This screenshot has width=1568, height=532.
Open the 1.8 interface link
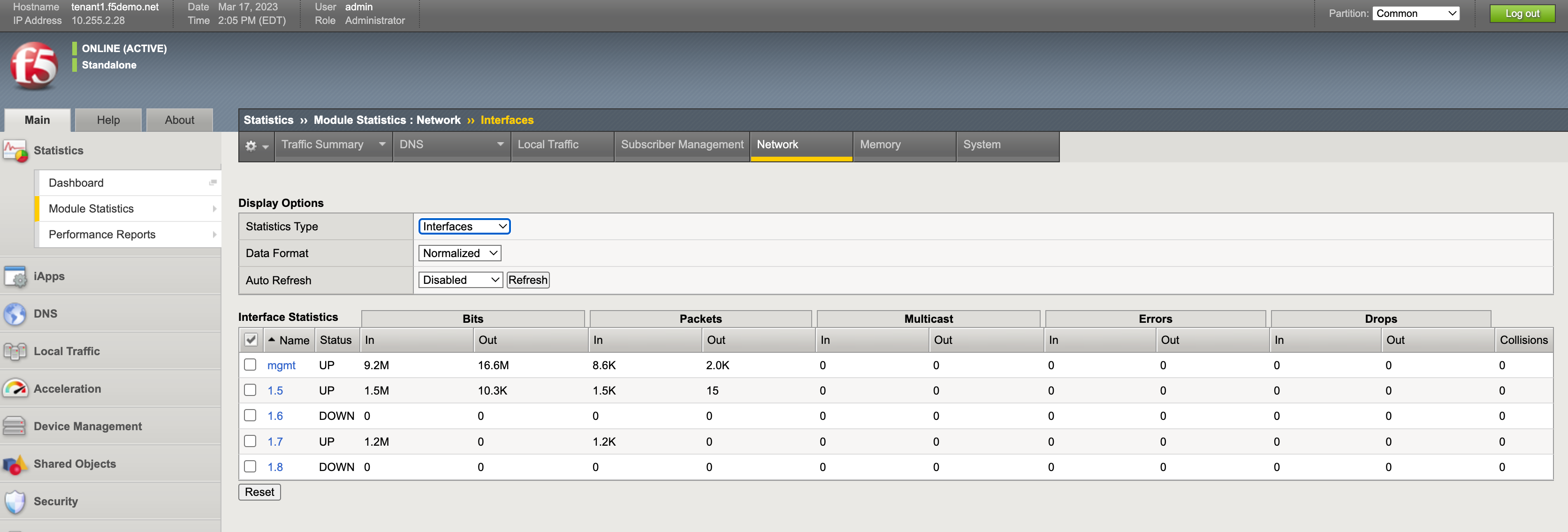tap(275, 467)
